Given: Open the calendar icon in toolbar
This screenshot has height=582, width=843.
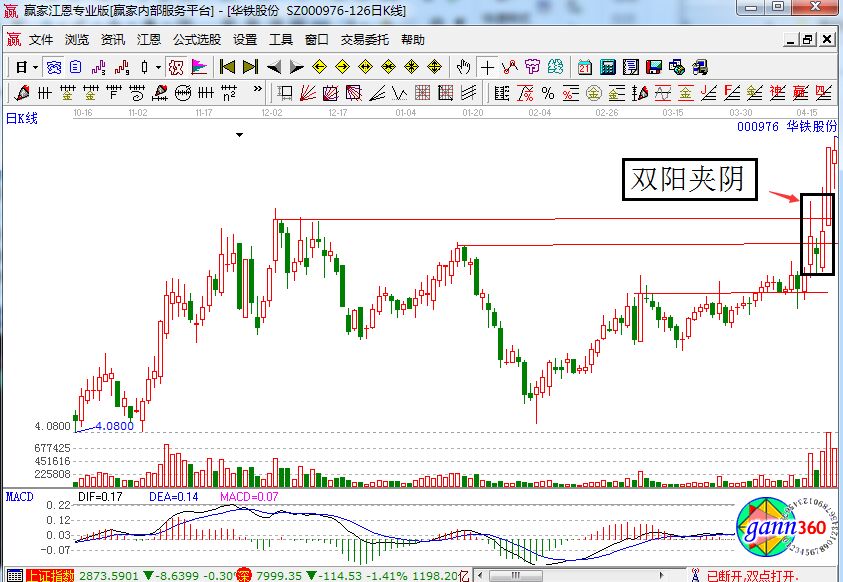Looking at the screenshot, I should point(585,67).
